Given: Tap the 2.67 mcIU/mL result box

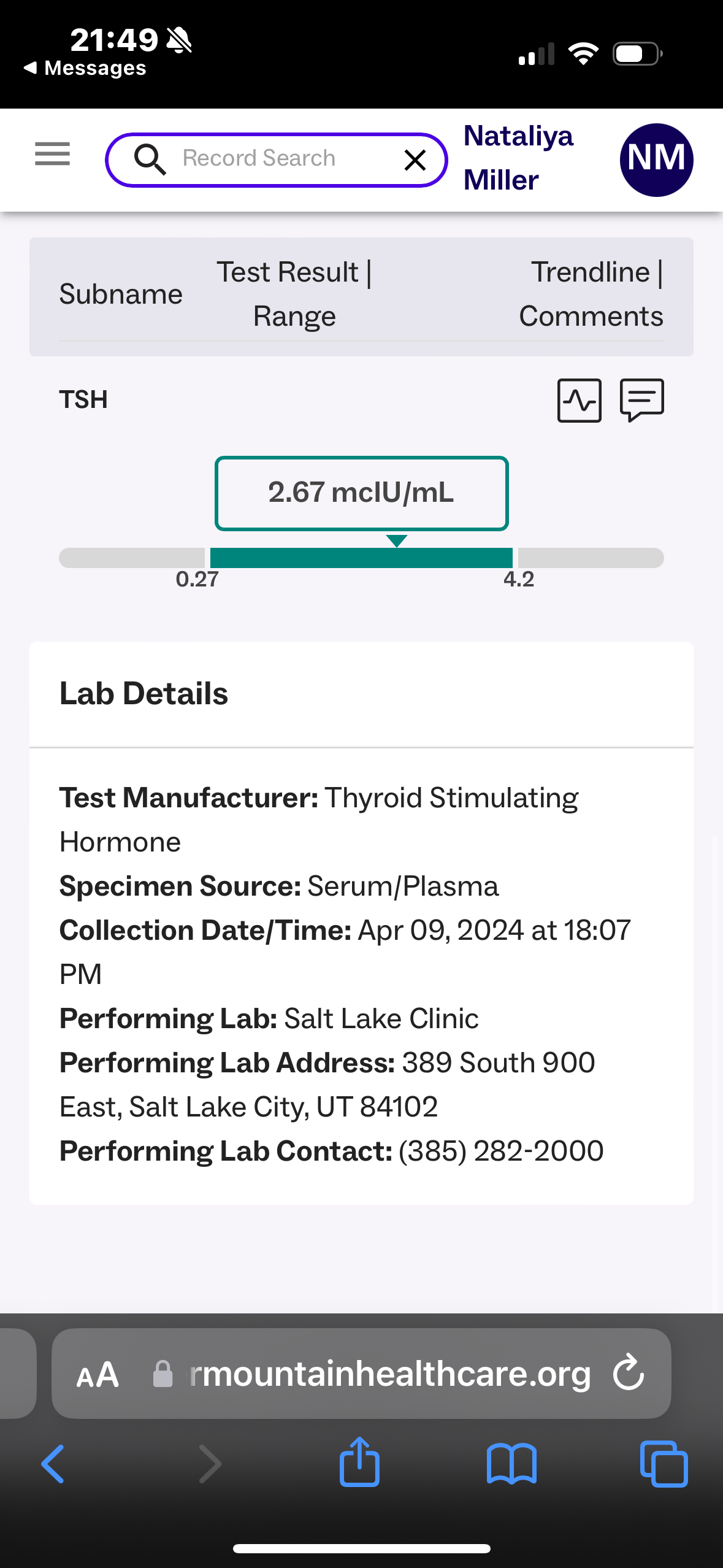Looking at the screenshot, I should click(361, 493).
